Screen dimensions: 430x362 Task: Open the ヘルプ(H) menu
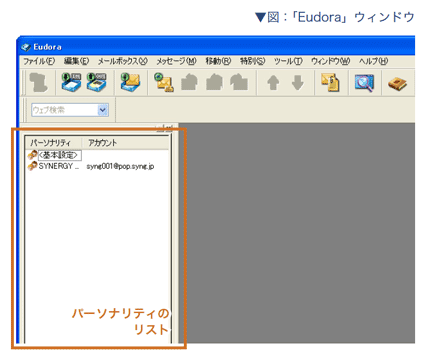point(373,61)
